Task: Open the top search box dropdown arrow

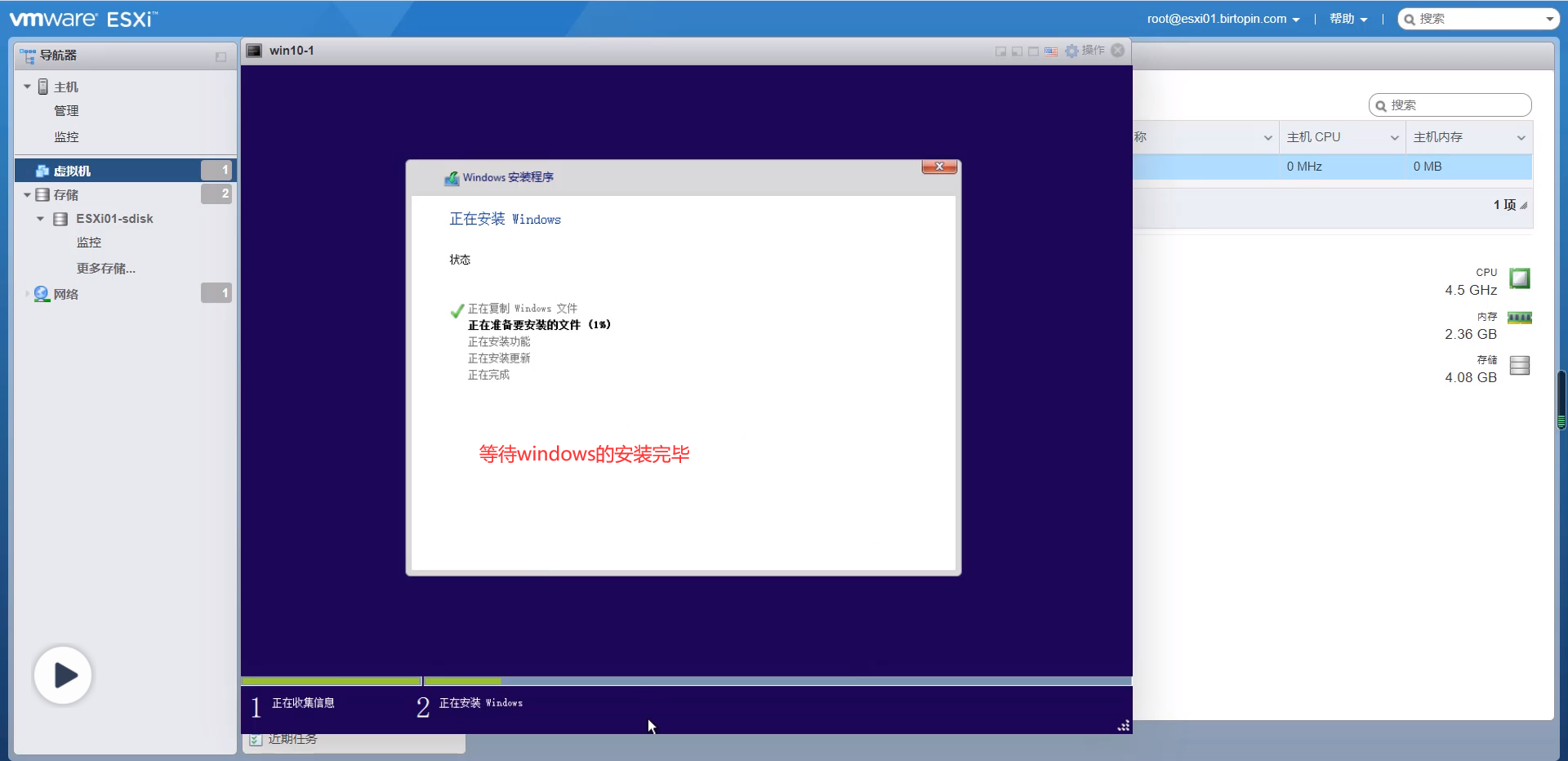Action: (1549, 20)
